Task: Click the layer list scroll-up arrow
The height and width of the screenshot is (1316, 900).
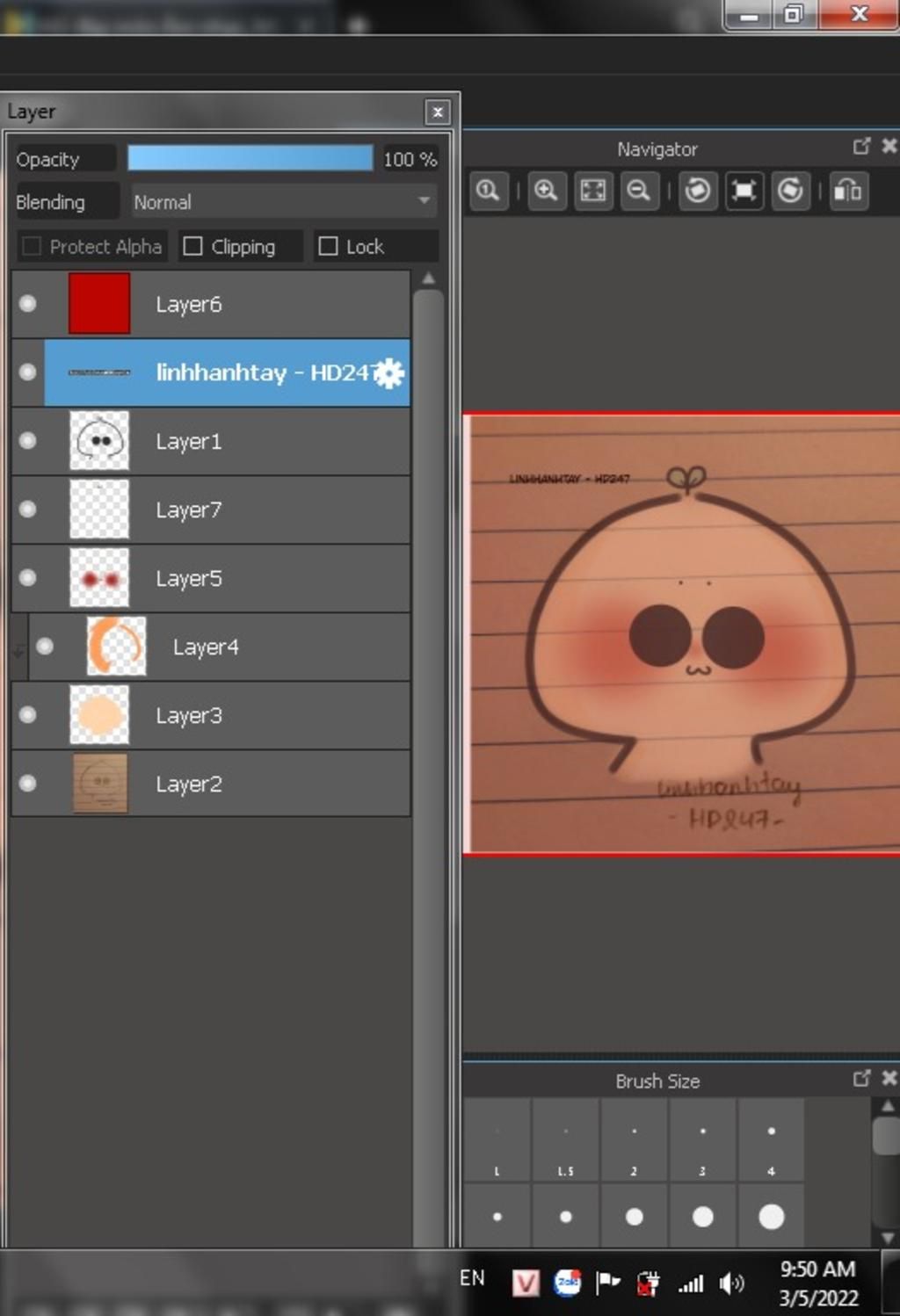Action: [429, 279]
